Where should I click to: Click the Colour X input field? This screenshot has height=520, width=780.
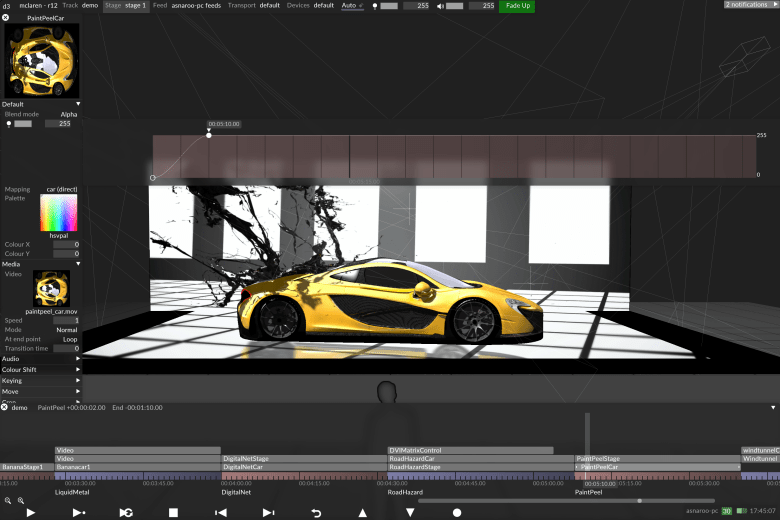tap(66, 244)
